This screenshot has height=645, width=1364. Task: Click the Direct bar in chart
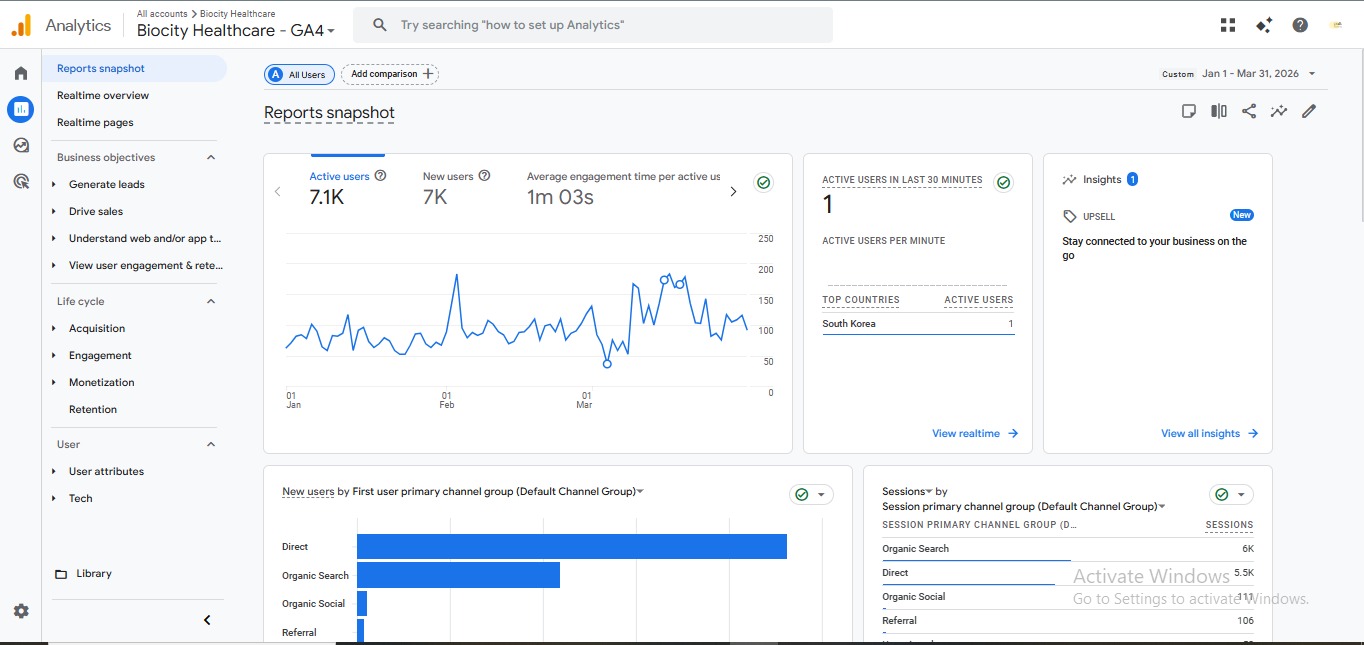pos(572,546)
